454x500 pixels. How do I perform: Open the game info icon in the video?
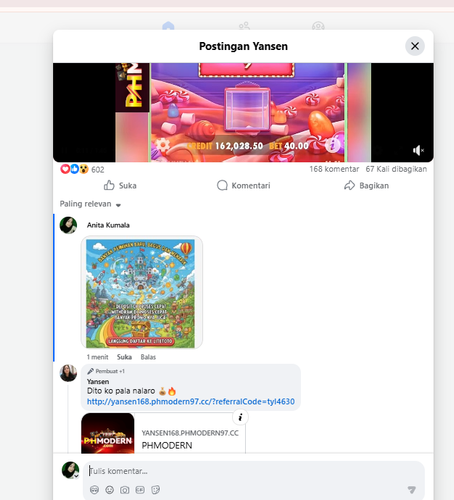(332, 145)
